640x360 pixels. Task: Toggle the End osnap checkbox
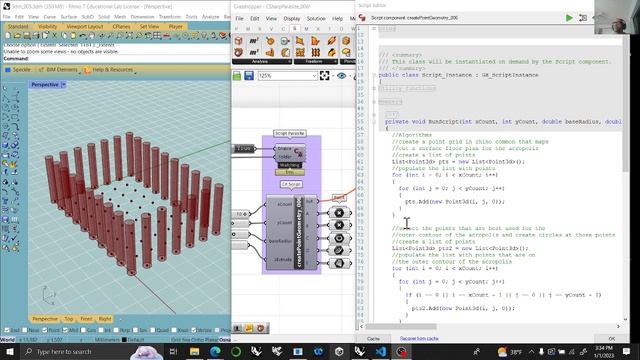(x=7, y=330)
